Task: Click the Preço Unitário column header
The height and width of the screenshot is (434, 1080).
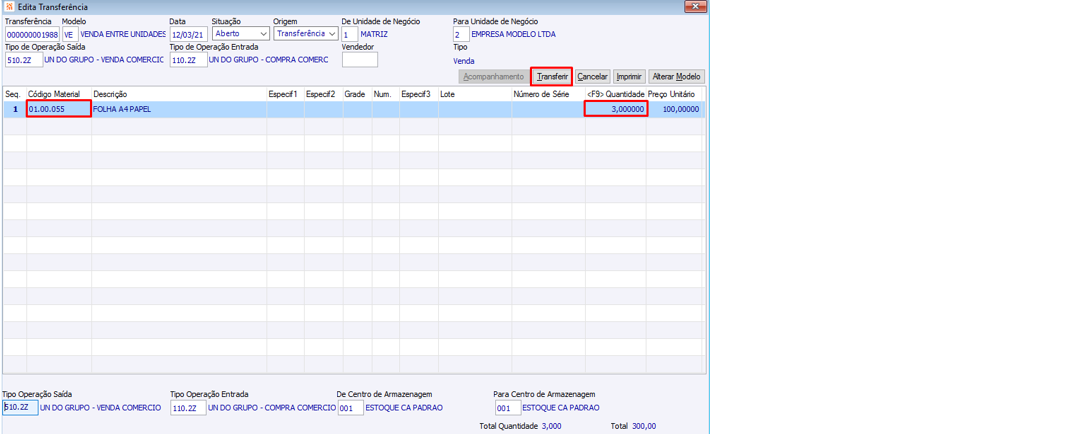Action: coord(674,94)
